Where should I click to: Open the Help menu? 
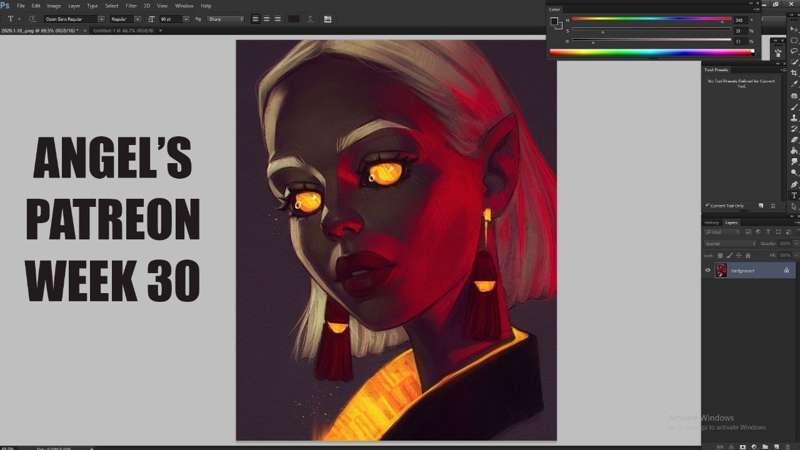click(x=206, y=6)
